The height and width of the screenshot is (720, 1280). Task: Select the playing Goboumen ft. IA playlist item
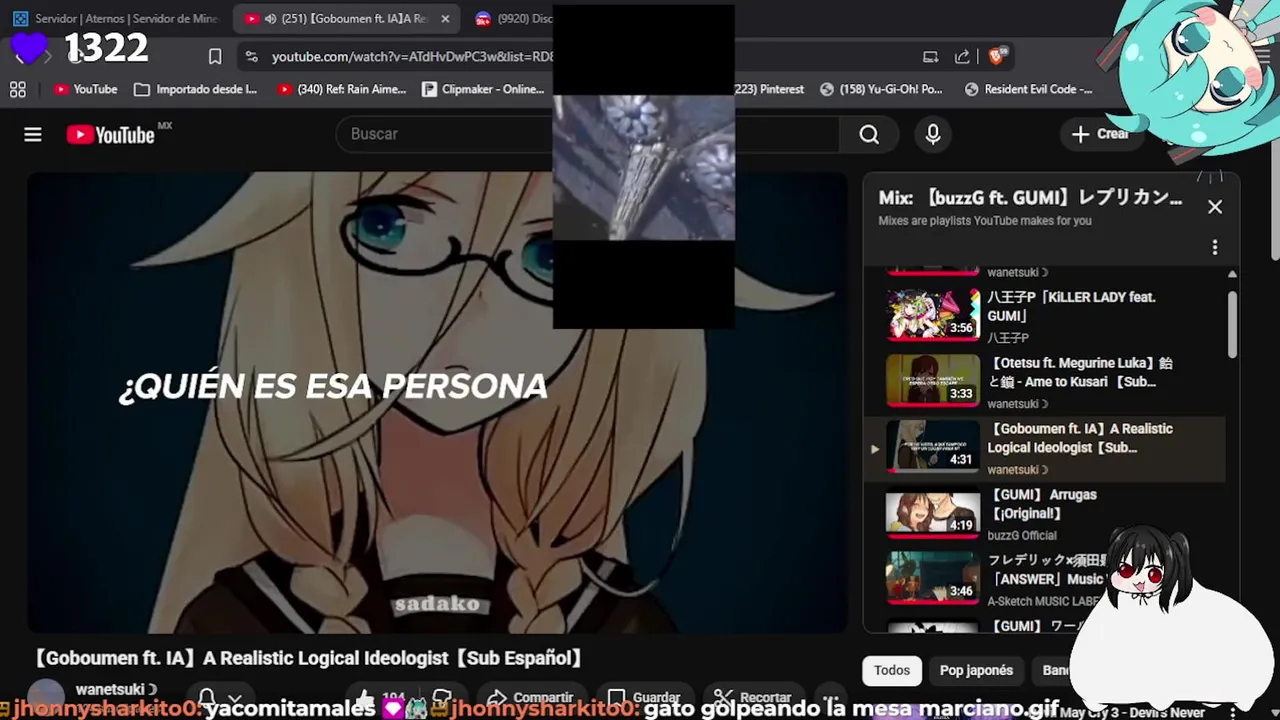(1045, 449)
